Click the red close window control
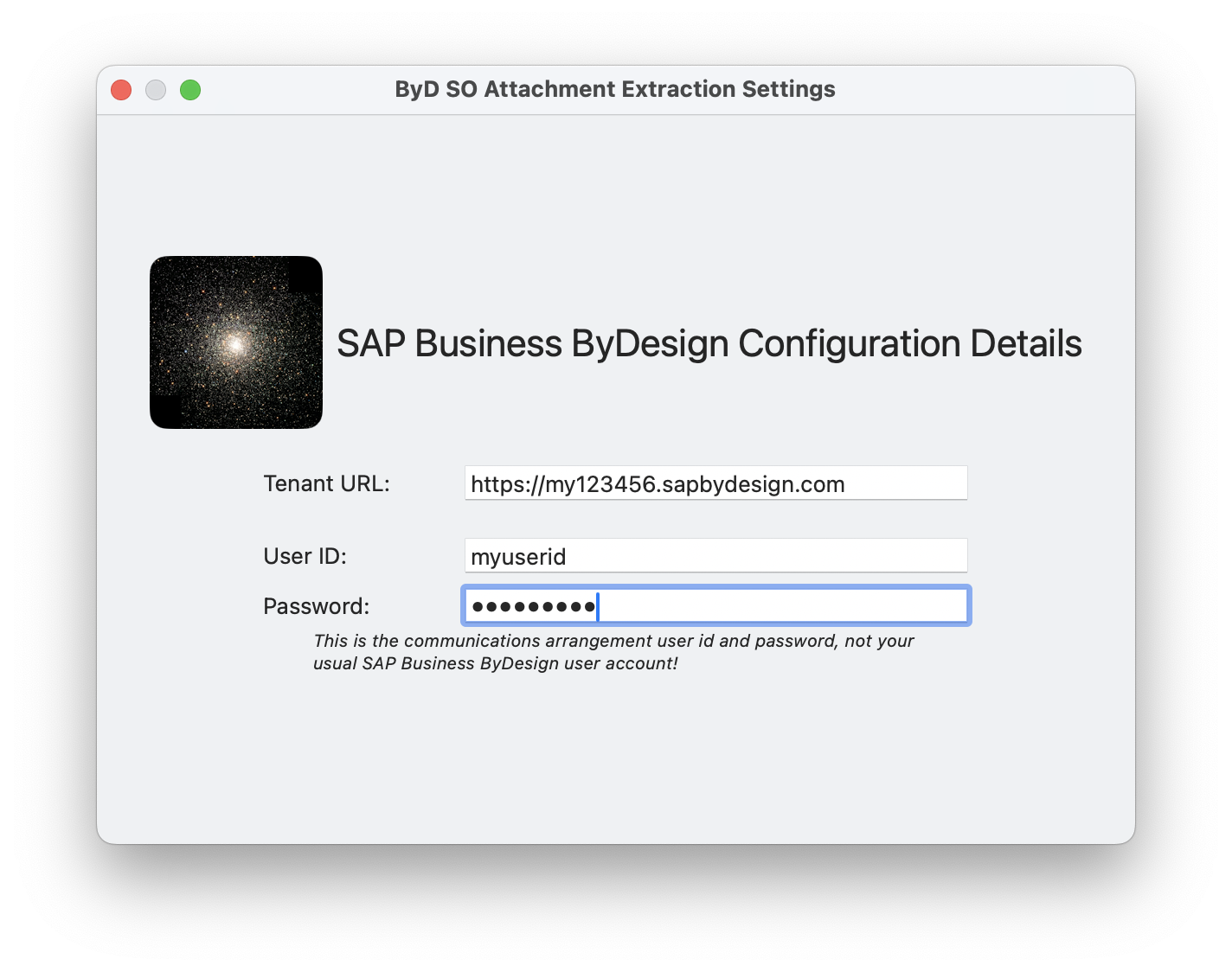The width and height of the screenshot is (1232, 972). coord(121,89)
